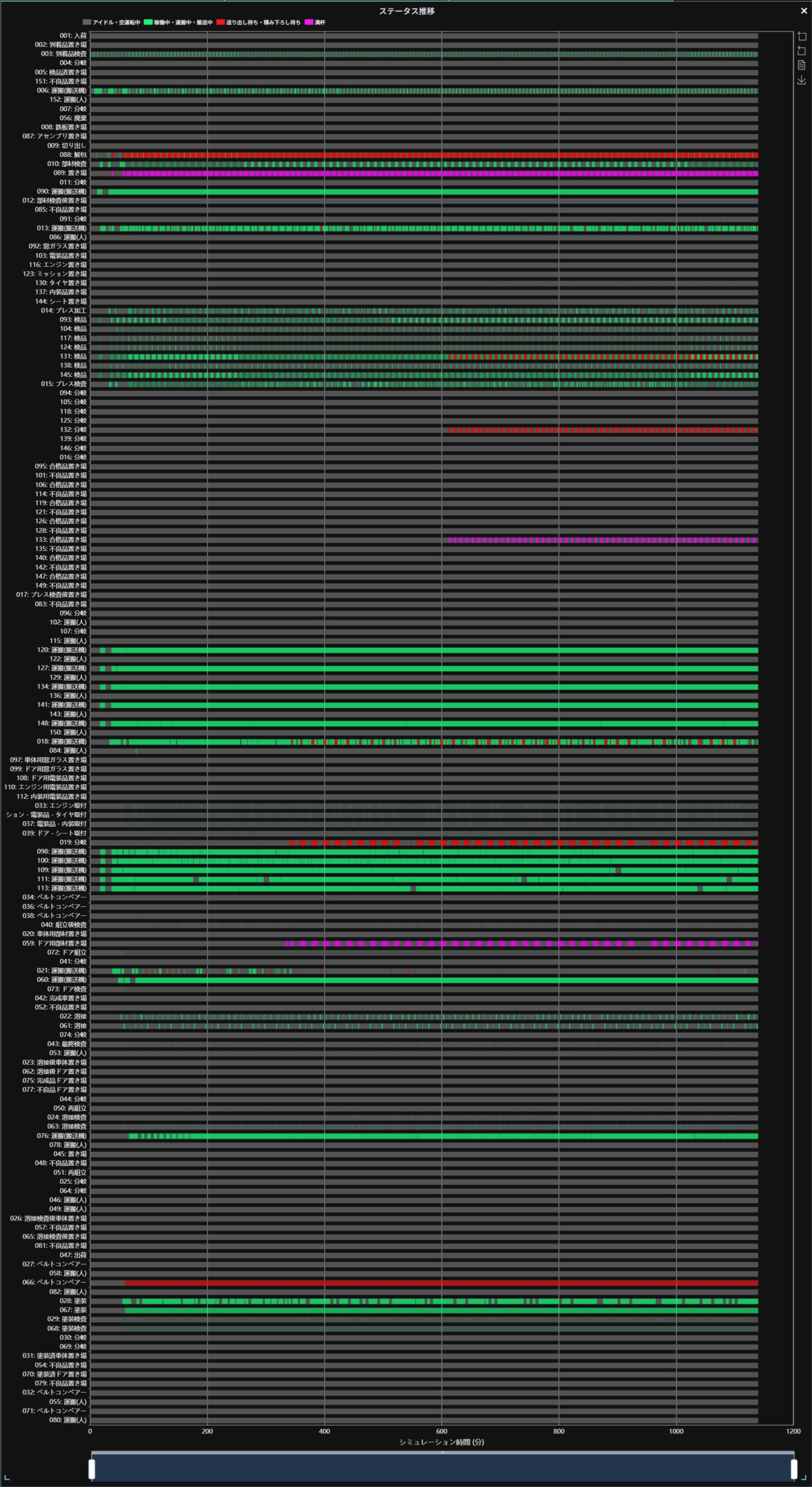Click the green bar for 067: 塗装
Viewport: 812px width, 1487px height.
441,1310
